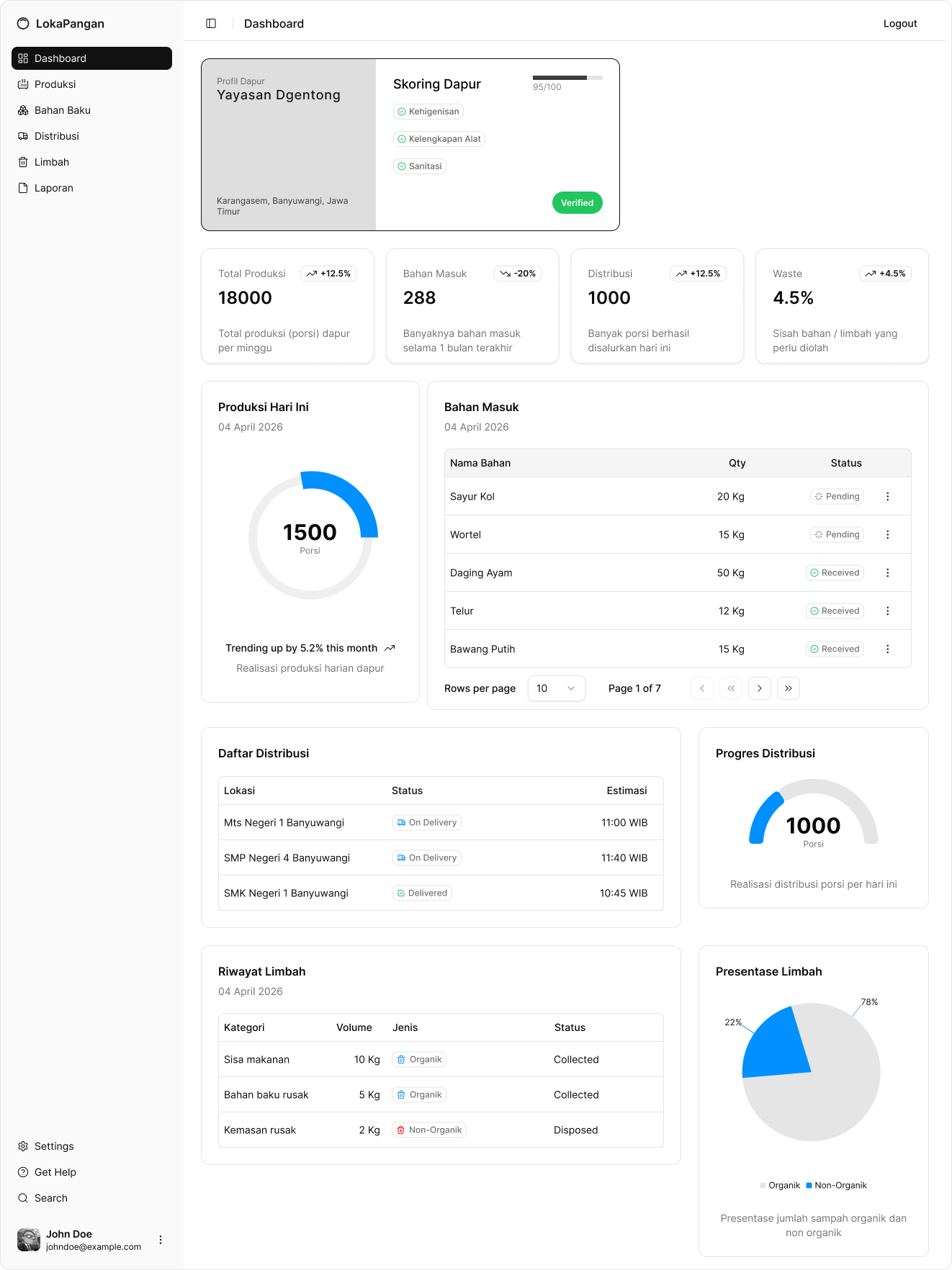Image resolution: width=952 pixels, height=1270 pixels.
Task: Open row actions for Sayur Kol
Action: pos(887,497)
